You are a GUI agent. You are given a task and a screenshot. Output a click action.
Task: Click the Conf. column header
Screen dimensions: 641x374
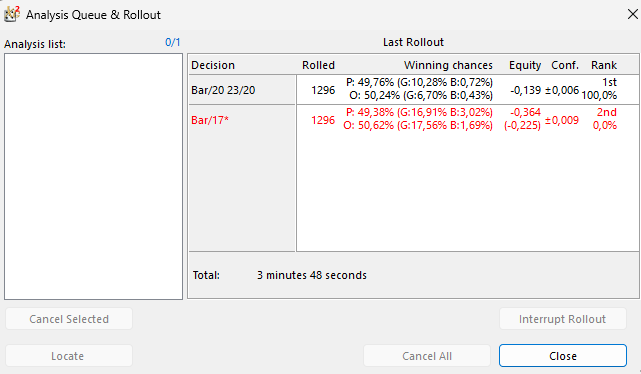pos(565,65)
